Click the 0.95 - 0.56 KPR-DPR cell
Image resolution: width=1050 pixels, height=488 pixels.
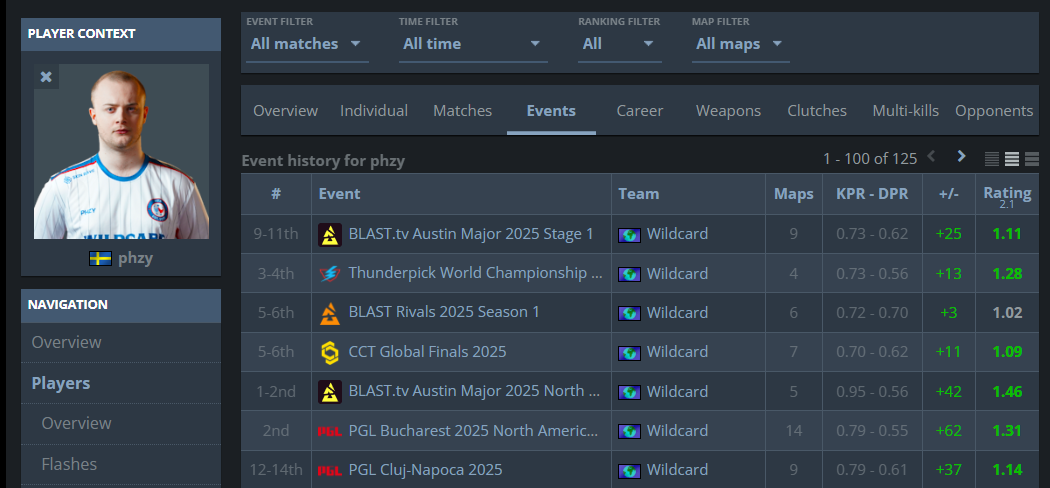pos(872,392)
